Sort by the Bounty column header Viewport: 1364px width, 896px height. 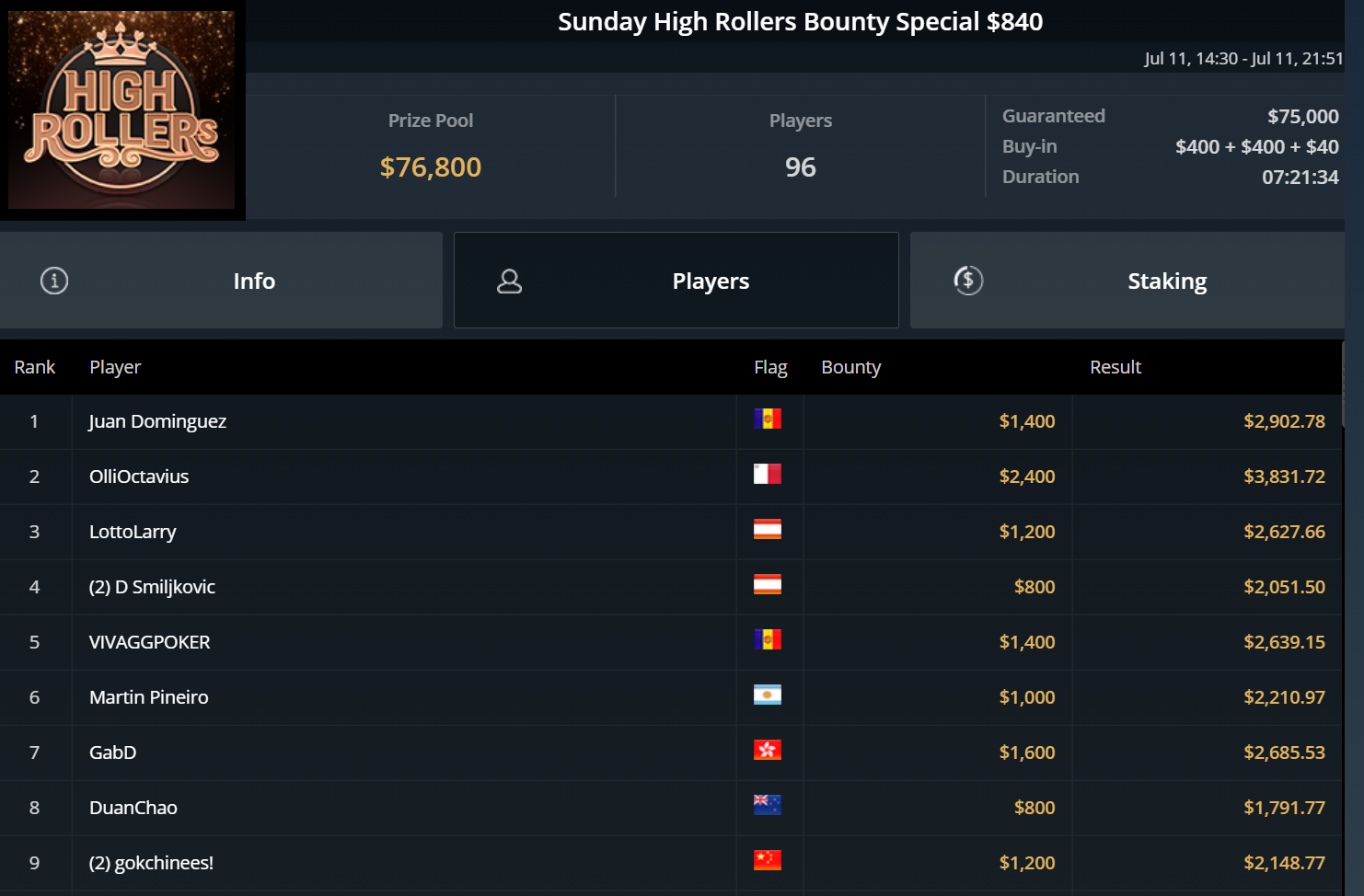click(850, 367)
